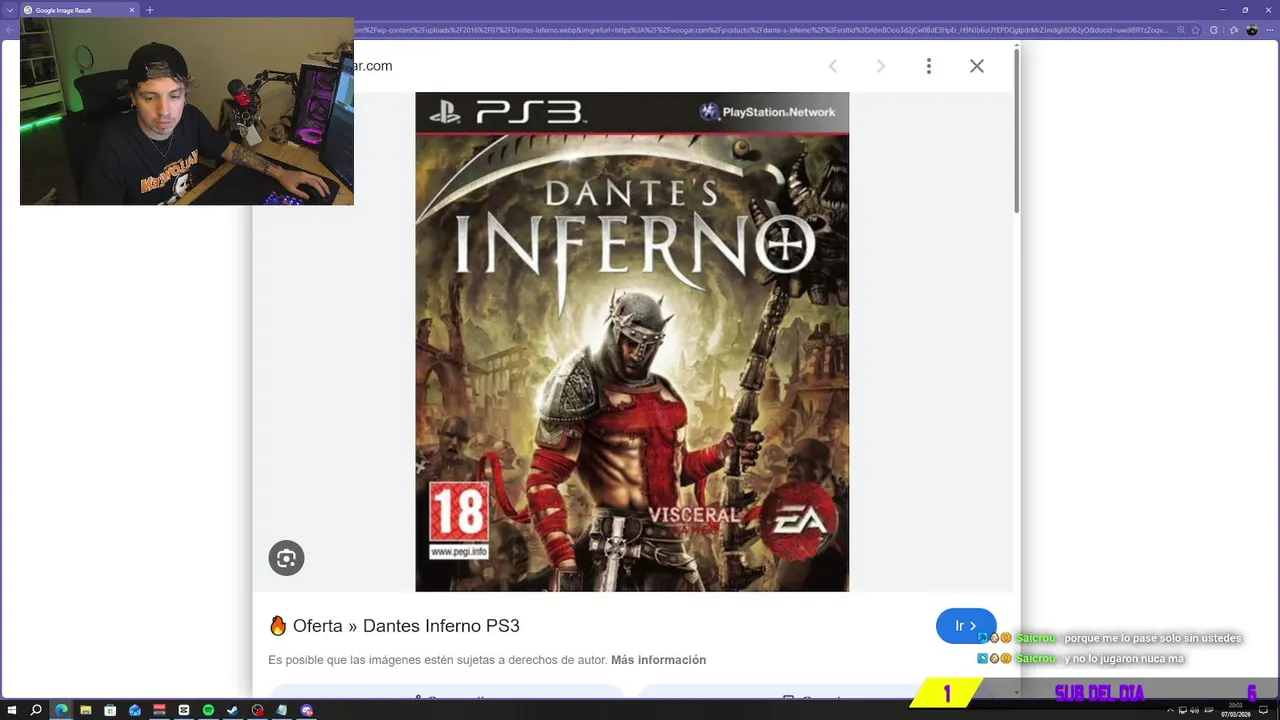Open the taskbar clock and date

[1236, 710]
